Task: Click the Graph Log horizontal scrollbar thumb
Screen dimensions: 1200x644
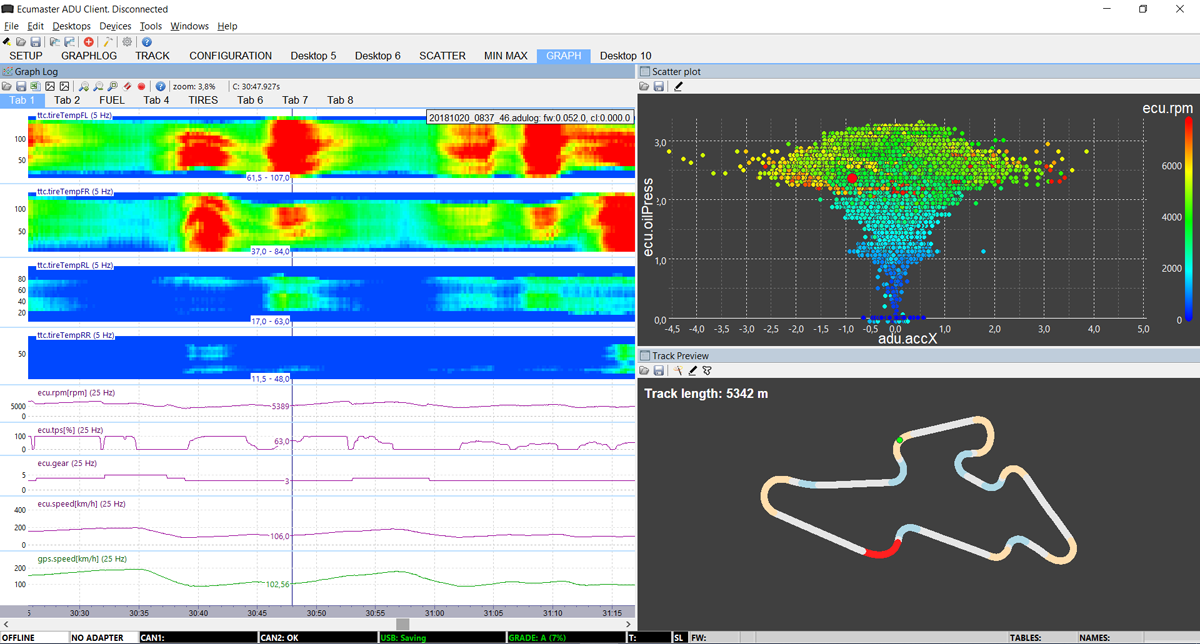Action: click(x=402, y=624)
